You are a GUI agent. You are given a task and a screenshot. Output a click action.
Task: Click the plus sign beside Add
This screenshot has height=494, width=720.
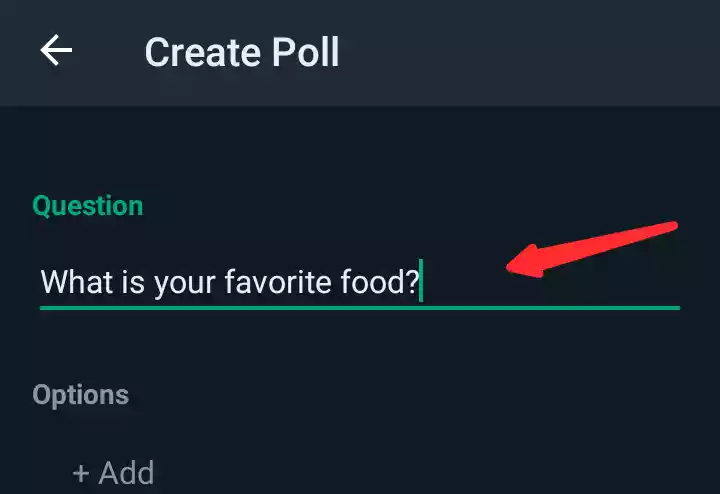pyautogui.click(x=81, y=472)
